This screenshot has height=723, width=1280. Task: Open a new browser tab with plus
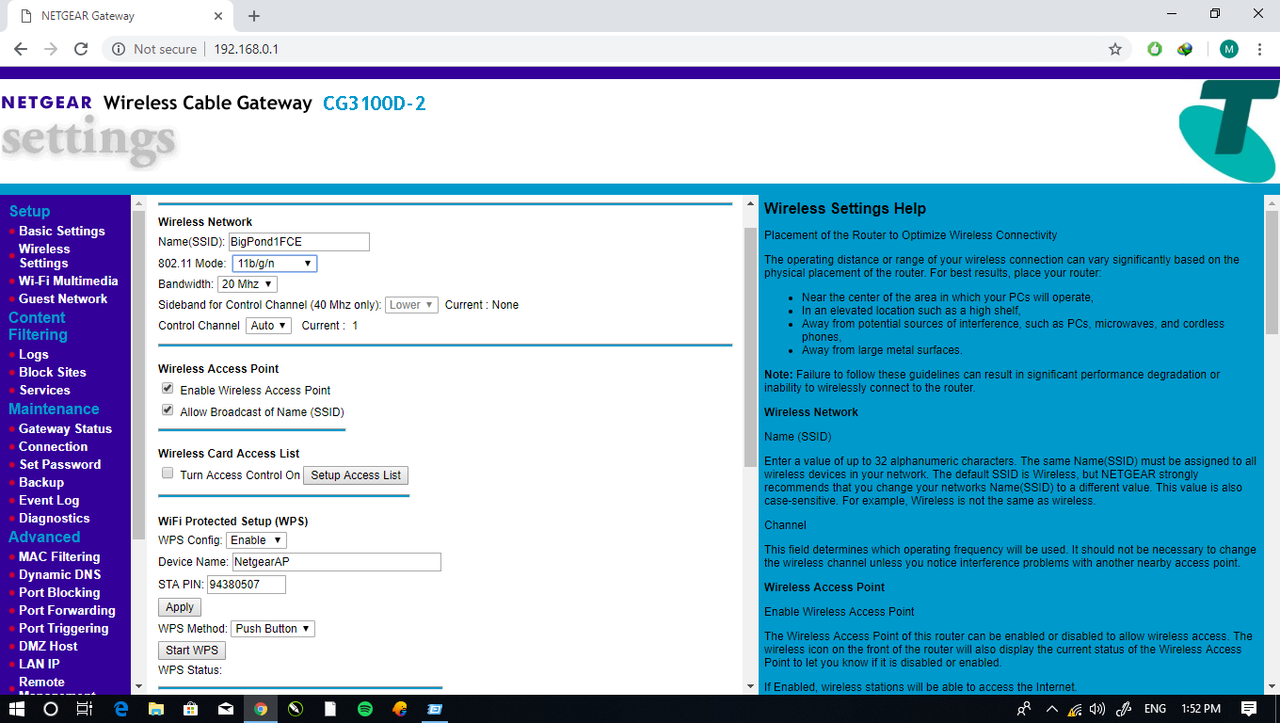(254, 16)
